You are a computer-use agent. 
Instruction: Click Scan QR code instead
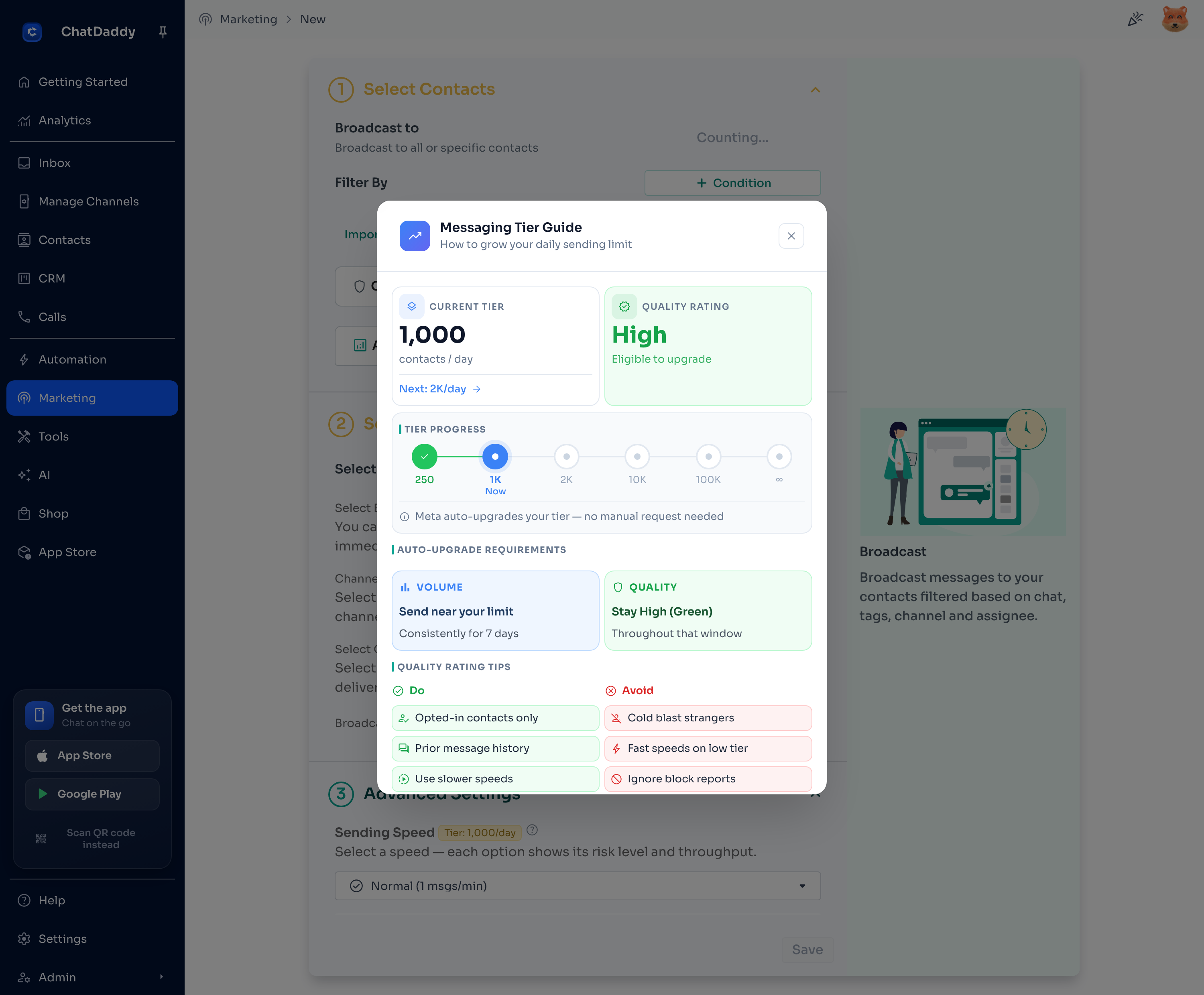coord(92,838)
